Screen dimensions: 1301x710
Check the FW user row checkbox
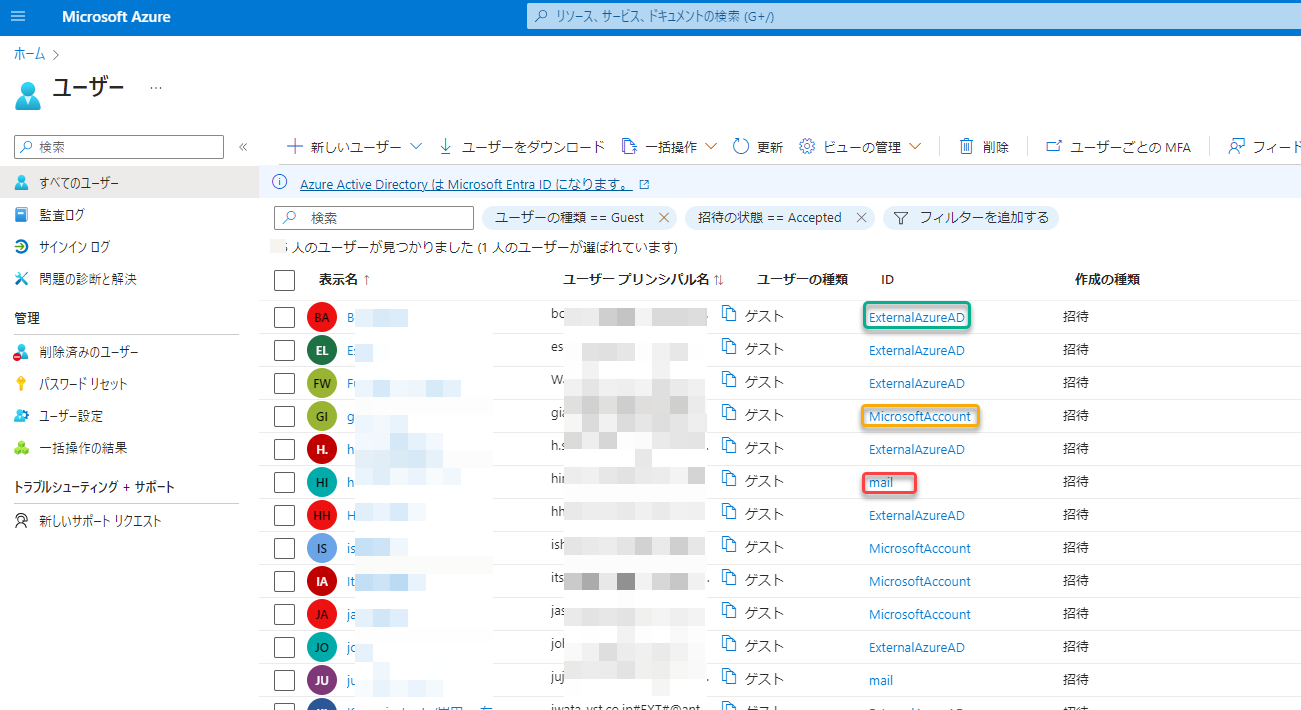pyautogui.click(x=285, y=383)
